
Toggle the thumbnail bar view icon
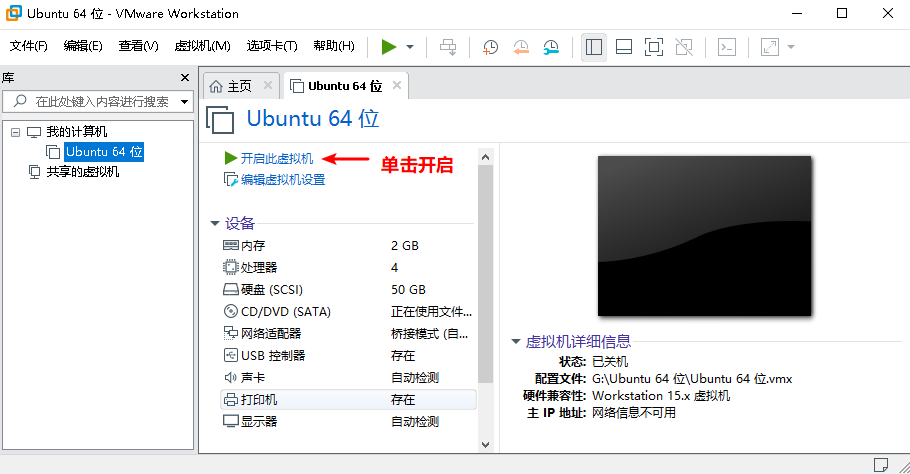624,47
